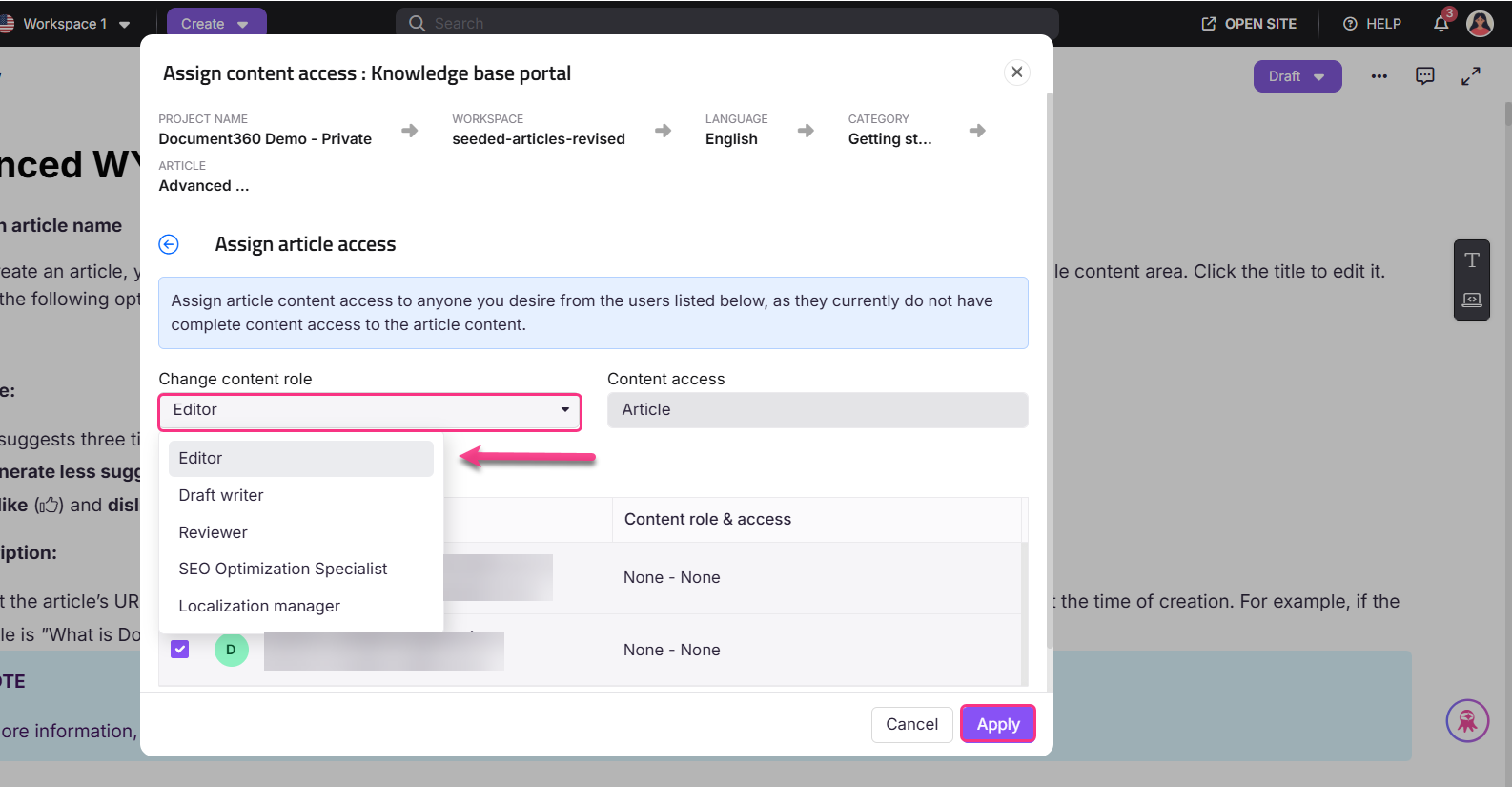1512x787 pixels.
Task: Click the Article content access field
Action: coord(817,410)
